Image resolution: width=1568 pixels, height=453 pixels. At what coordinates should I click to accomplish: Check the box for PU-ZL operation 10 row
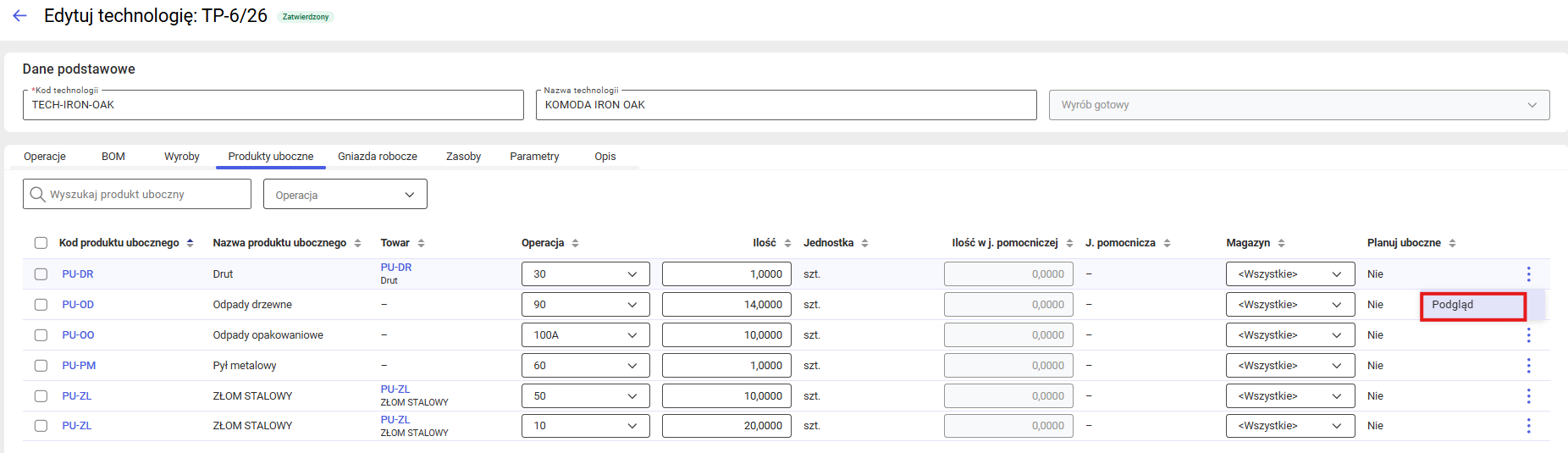click(x=41, y=426)
